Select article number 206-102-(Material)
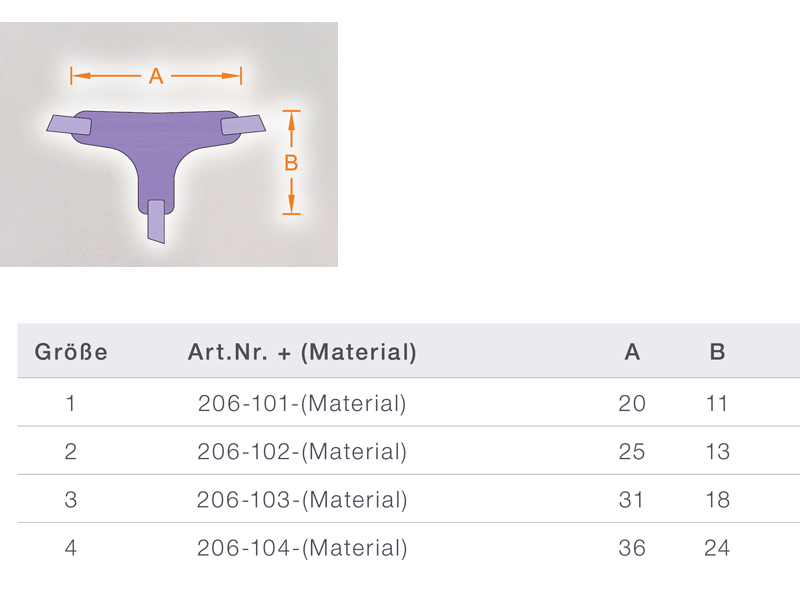Image resolution: width=800 pixels, height=600 pixels. click(x=302, y=452)
